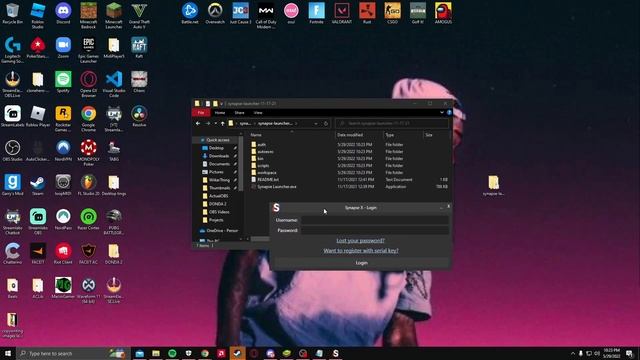Viewport: 640px width, 360px height.
Task: Click the Username input field
Action: 375,220
